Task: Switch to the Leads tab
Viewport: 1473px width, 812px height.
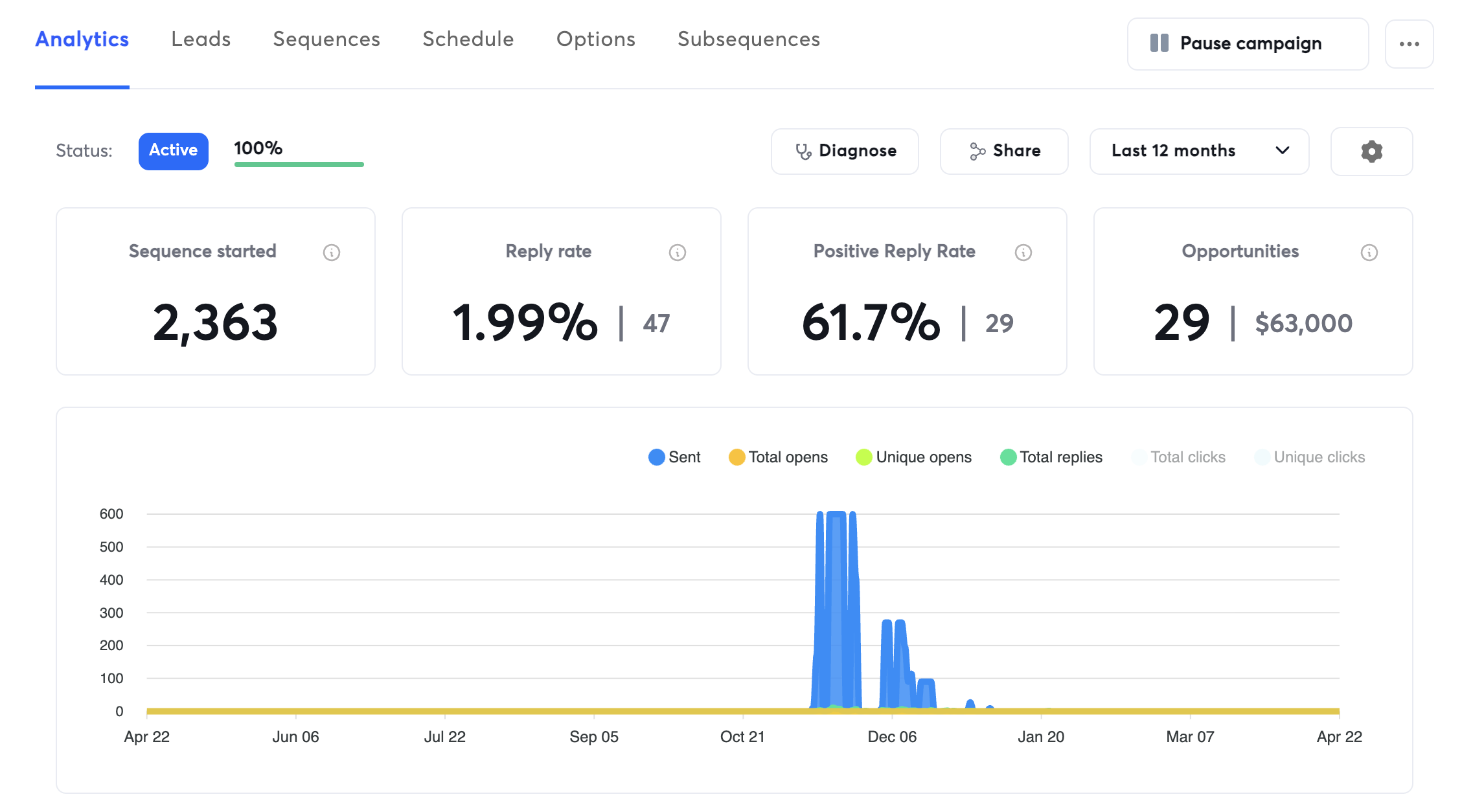Action: coord(200,39)
